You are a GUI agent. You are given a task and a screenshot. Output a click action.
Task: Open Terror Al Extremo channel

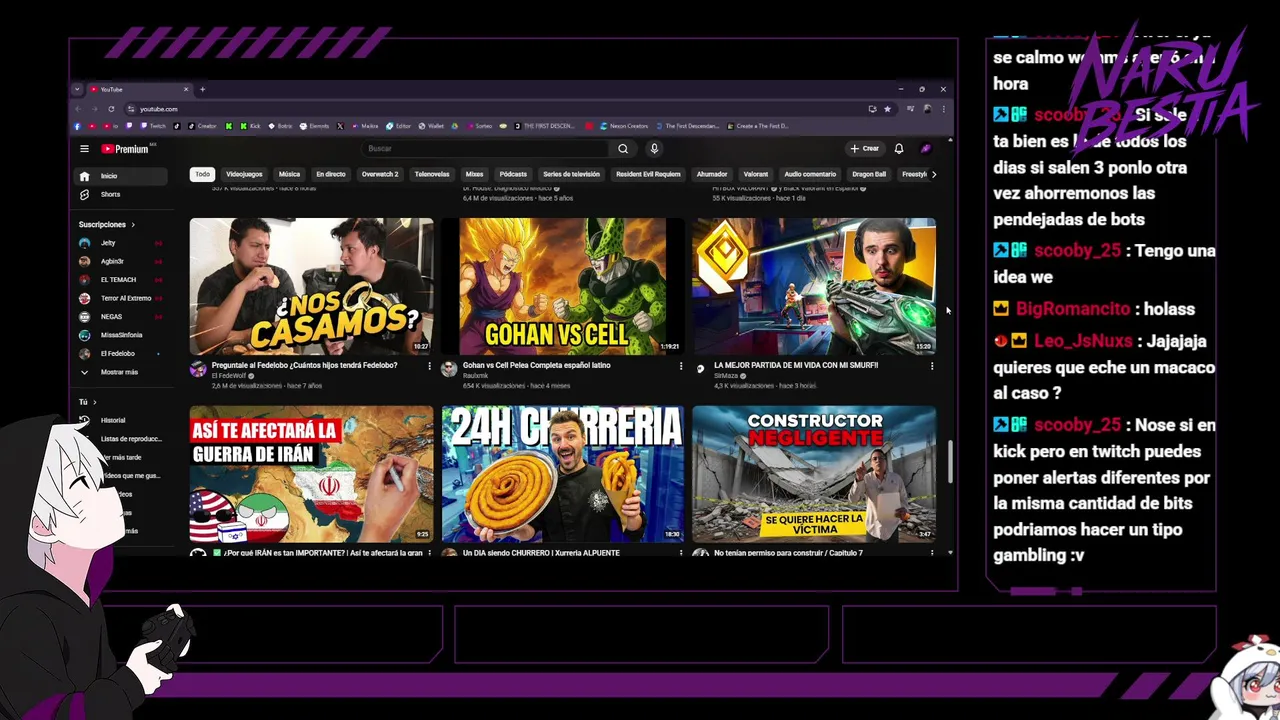coord(121,298)
